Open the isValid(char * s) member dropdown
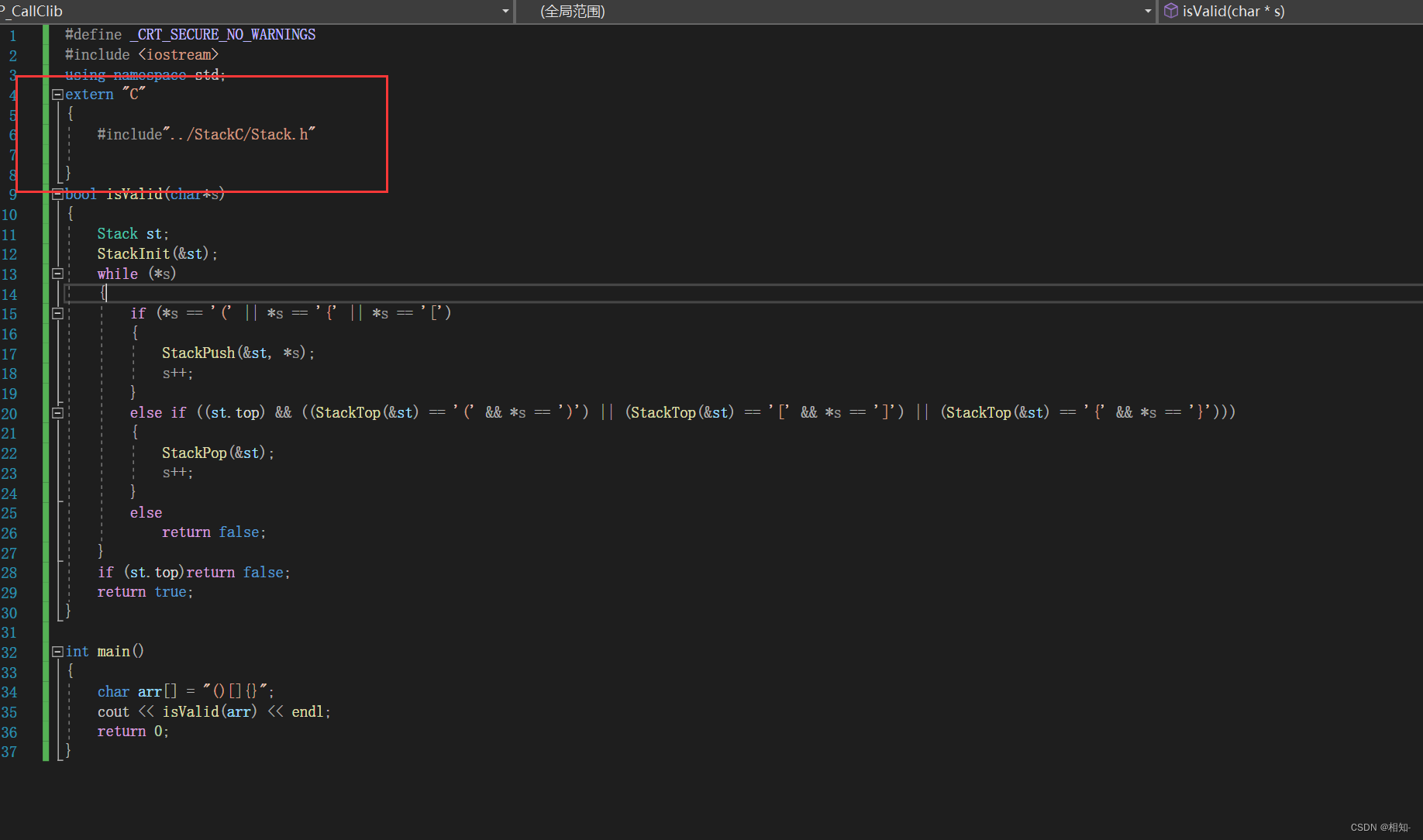 [1290, 11]
